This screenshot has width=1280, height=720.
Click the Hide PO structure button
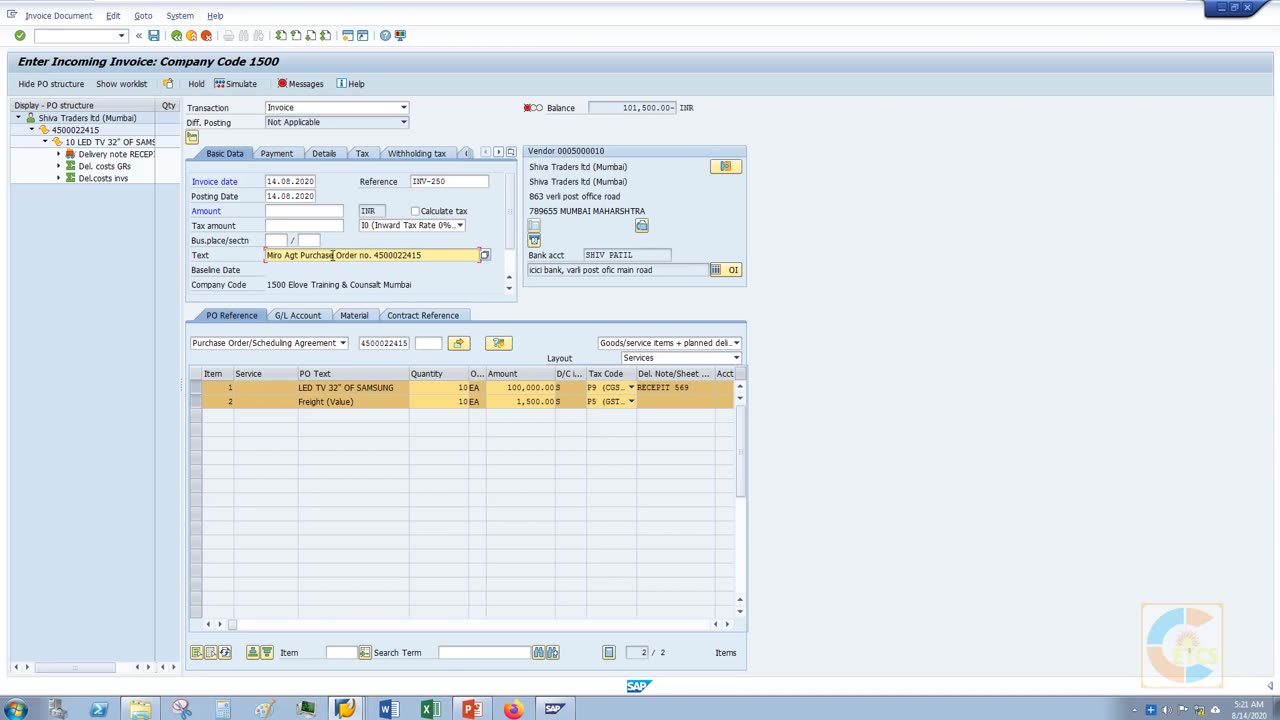tap(51, 84)
